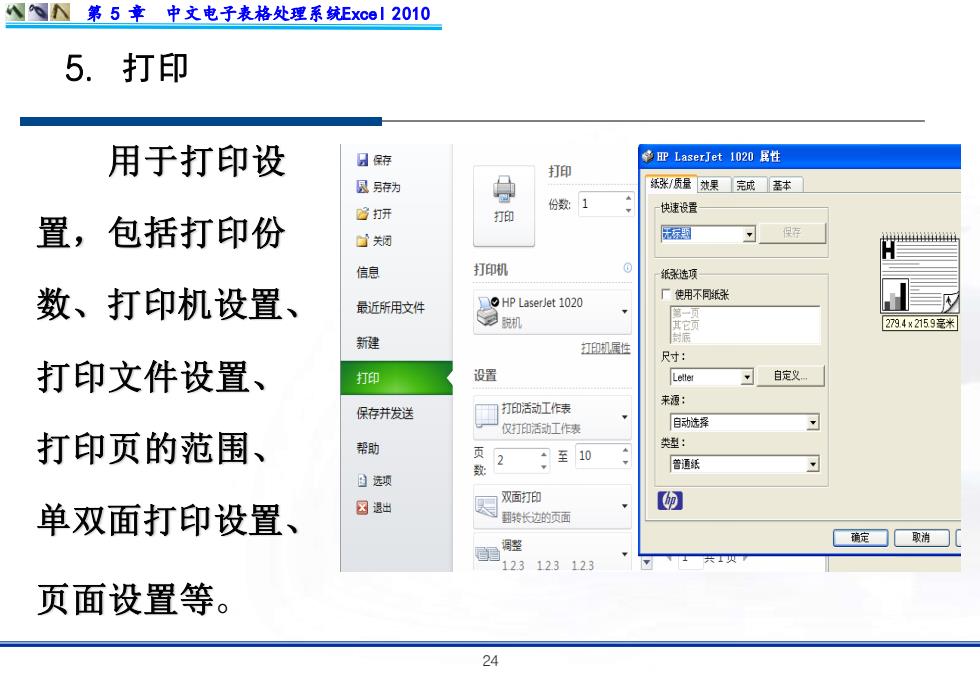Screen dimensions: 980x678
Task: Click 其它页 in paper list
Action: tap(685, 325)
